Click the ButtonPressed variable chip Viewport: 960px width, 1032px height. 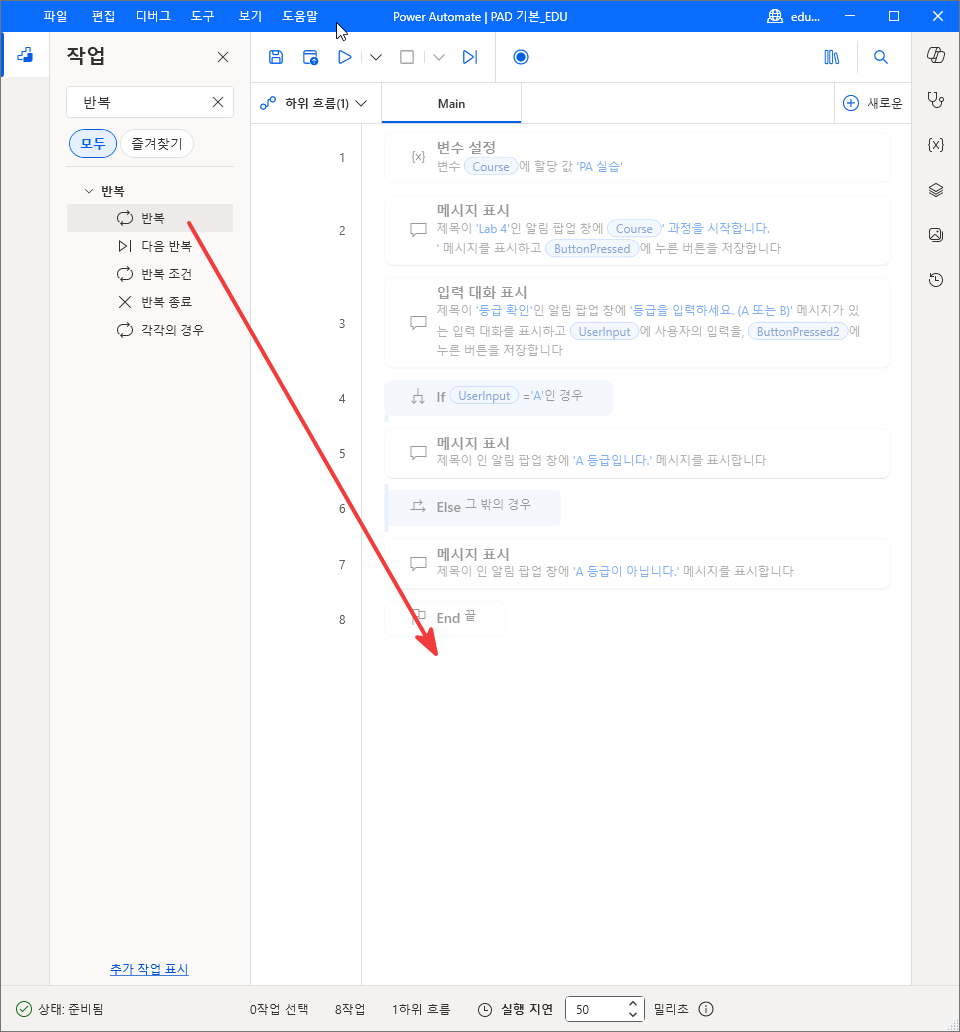[x=592, y=249]
